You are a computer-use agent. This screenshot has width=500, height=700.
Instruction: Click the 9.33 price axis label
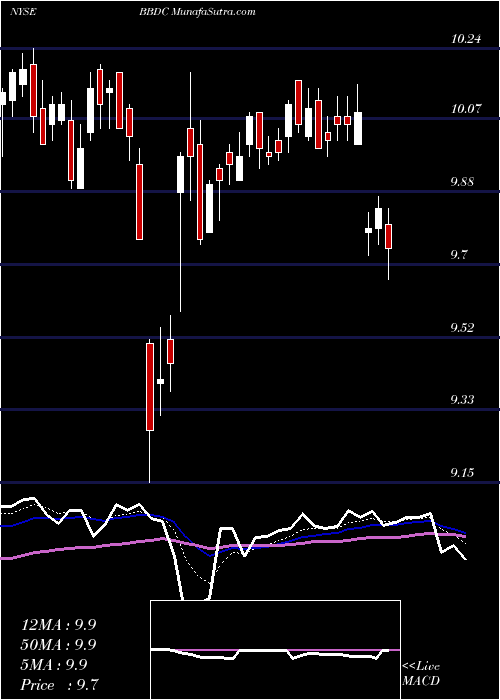click(464, 400)
